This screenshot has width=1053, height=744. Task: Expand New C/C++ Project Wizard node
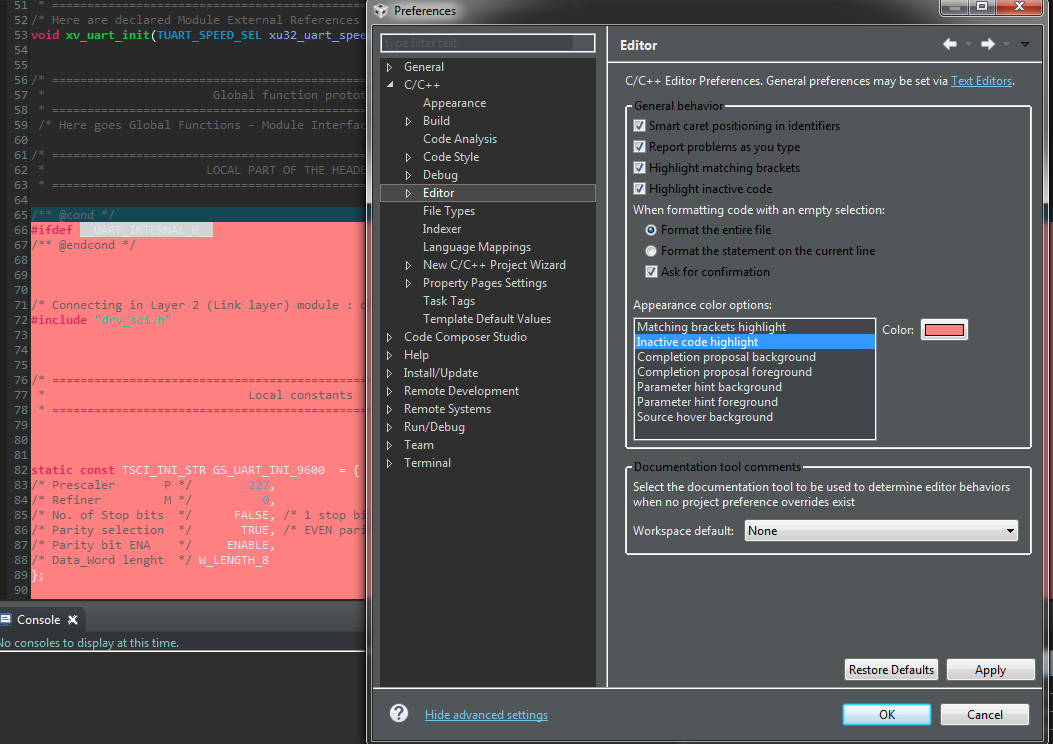pyautogui.click(x=408, y=265)
